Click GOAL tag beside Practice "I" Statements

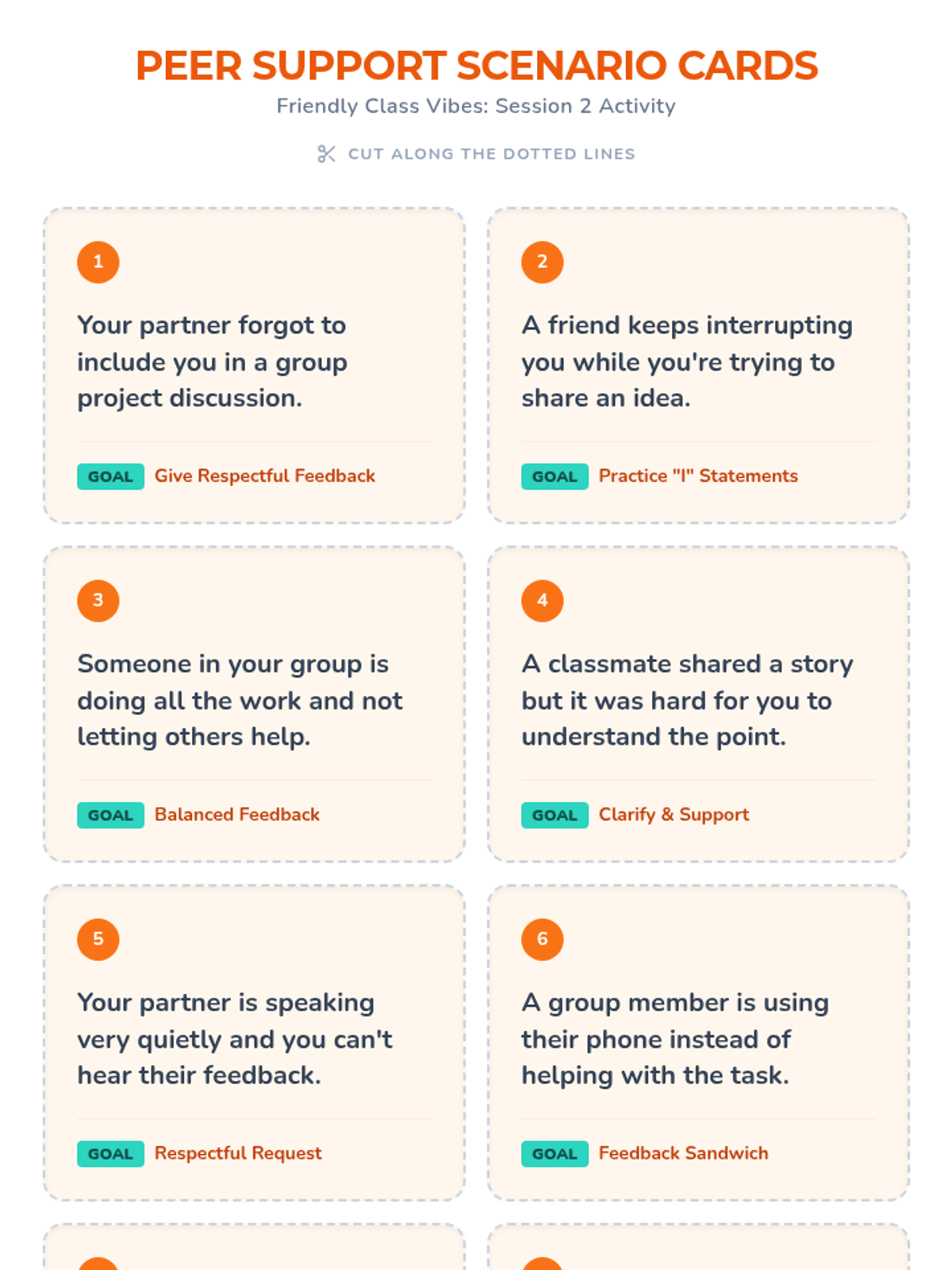[555, 476]
